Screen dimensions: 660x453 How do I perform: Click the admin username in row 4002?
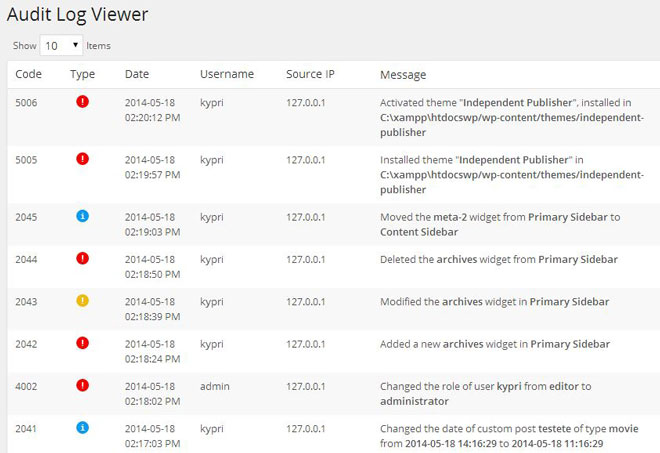[x=215, y=386]
